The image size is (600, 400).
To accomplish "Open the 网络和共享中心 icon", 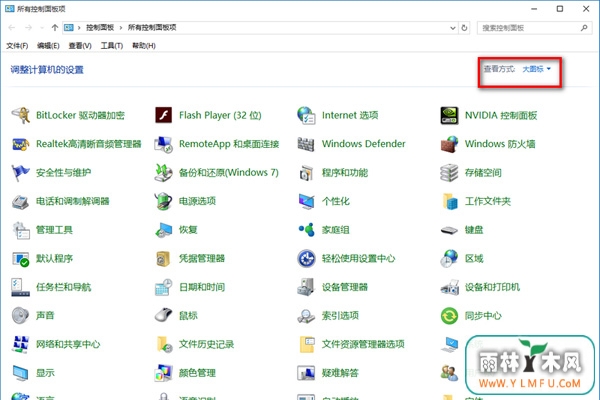I will pos(20,344).
